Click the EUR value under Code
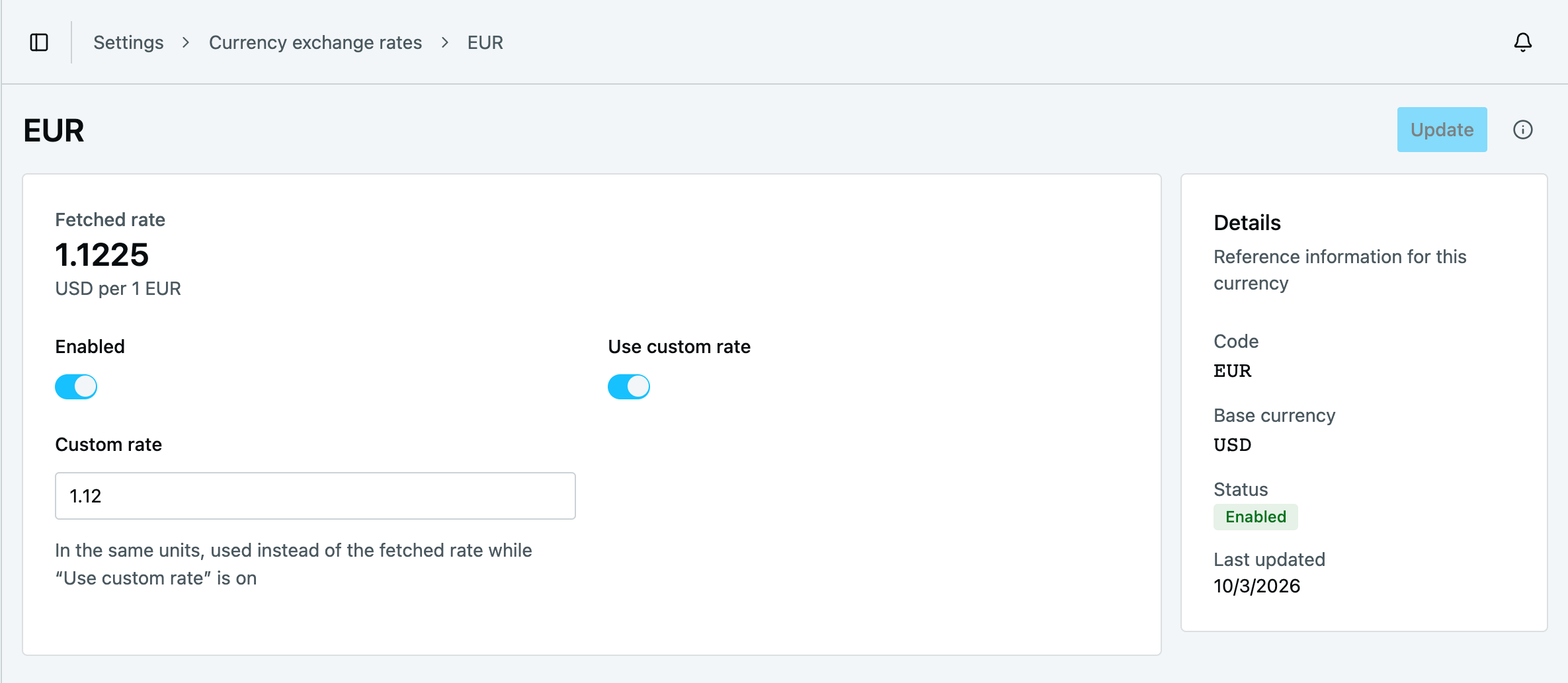Screen dimensions: 1568x683 [x=1233, y=371]
